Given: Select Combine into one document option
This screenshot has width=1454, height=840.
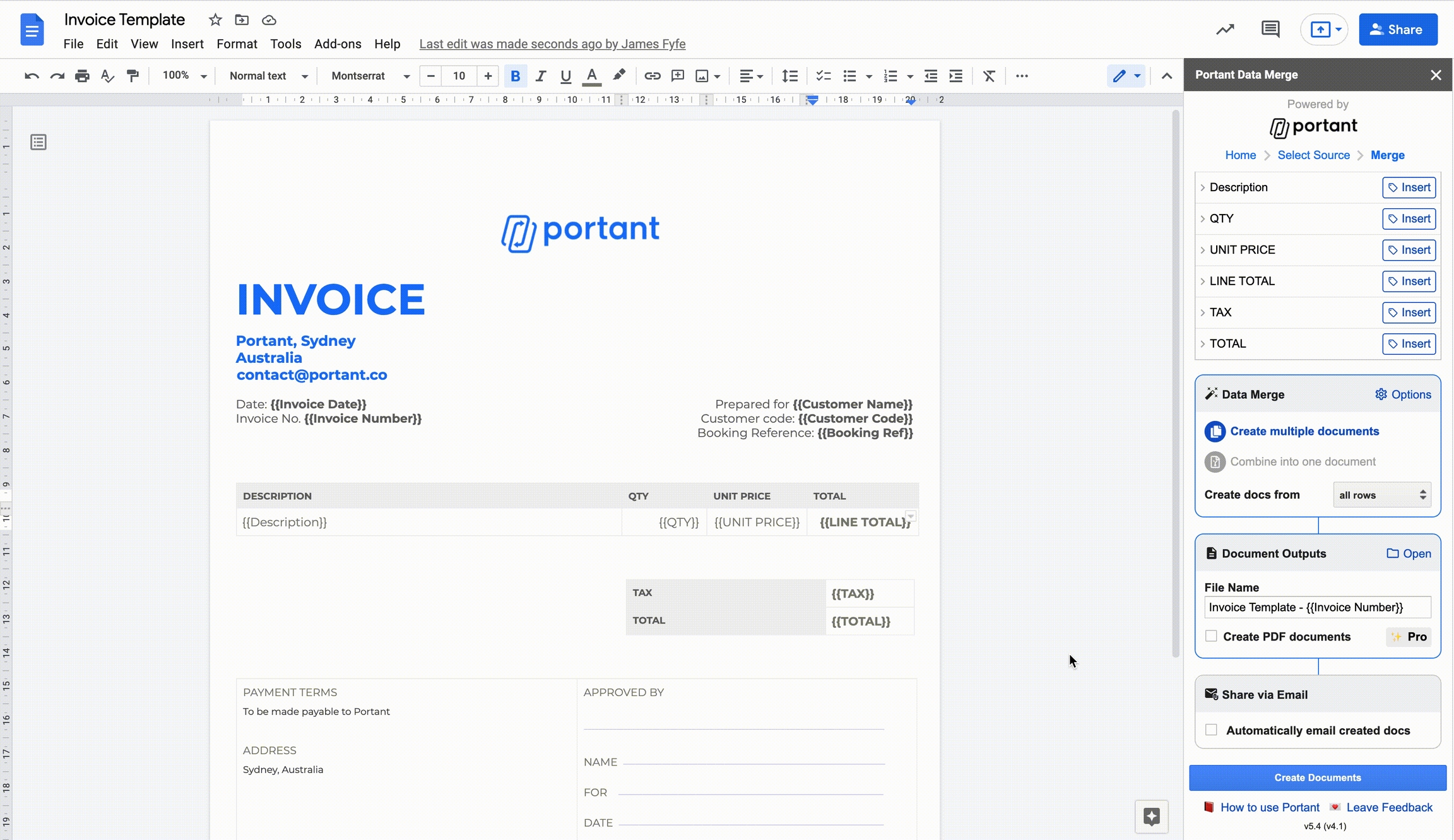Looking at the screenshot, I should 1302,462.
